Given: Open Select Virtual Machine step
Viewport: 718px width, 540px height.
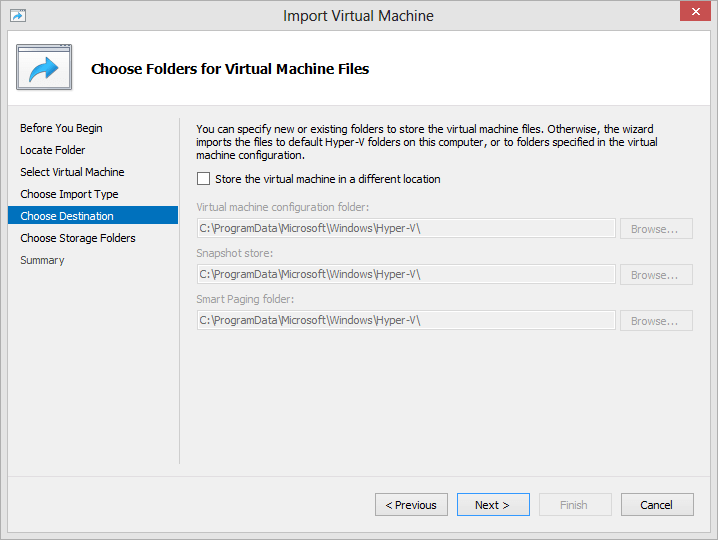Looking at the screenshot, I should point(72,172).
